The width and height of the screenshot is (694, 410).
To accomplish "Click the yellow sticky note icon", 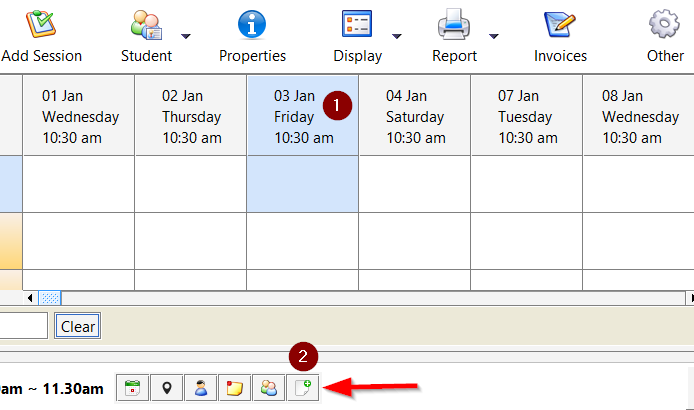I will point(235,388).
